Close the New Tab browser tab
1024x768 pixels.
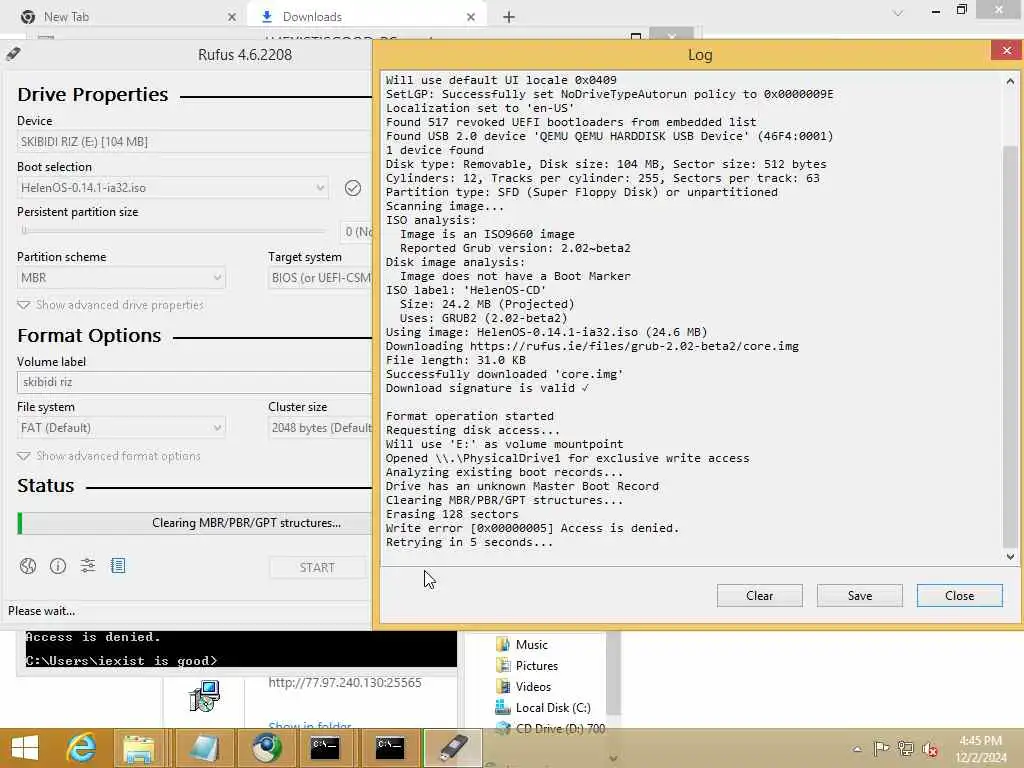[x=232, y=17]
